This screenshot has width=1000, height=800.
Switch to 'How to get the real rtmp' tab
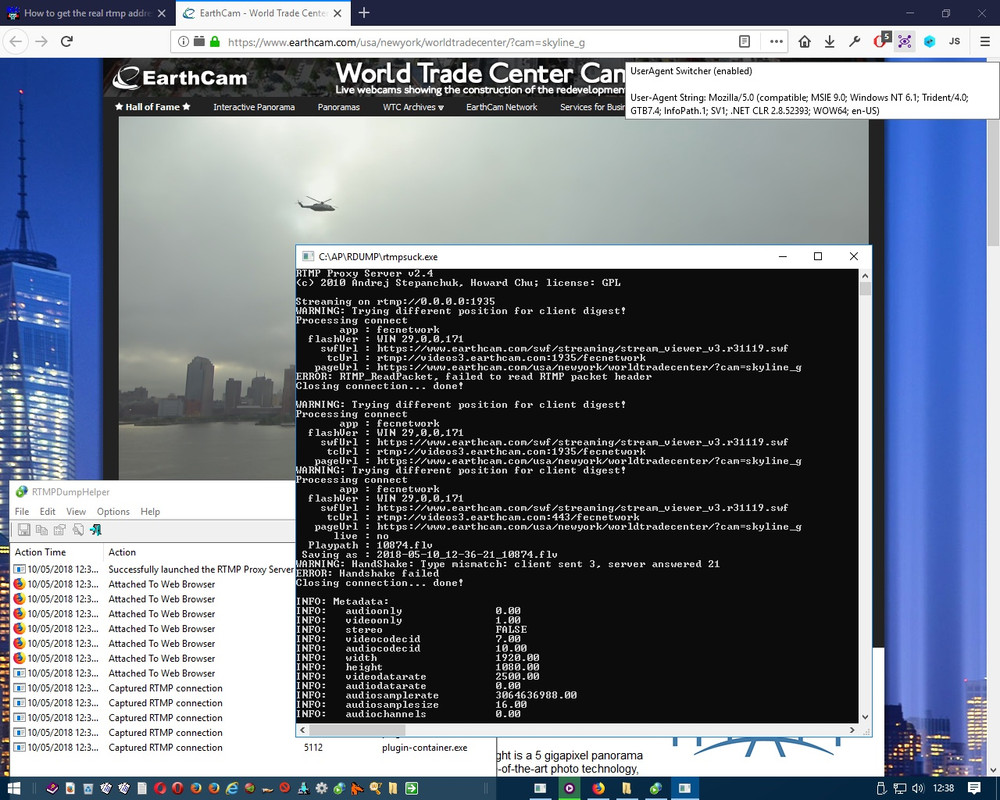click(x=86, y=13)
